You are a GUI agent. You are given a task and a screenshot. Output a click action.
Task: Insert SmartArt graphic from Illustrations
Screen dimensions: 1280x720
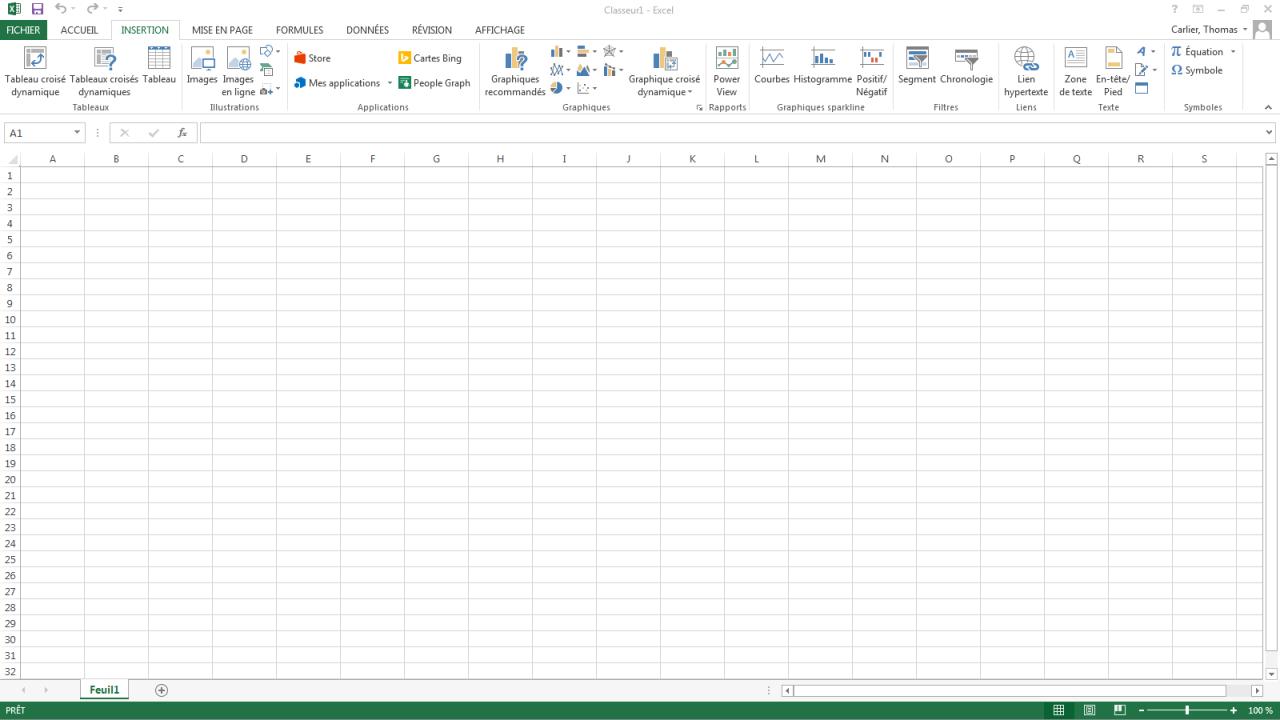tap(267, 70)
